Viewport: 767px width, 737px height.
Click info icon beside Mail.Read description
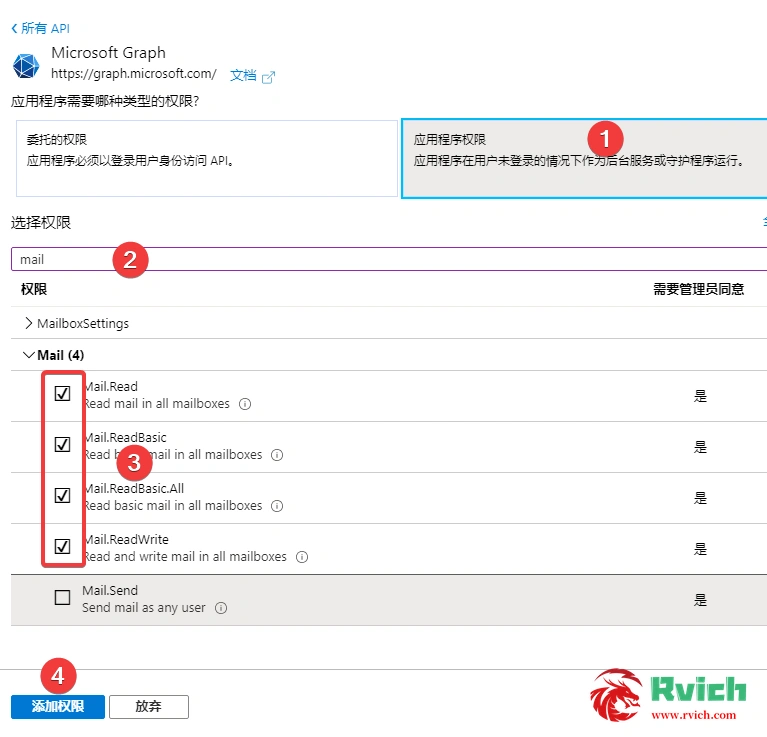tap(245, 404)
